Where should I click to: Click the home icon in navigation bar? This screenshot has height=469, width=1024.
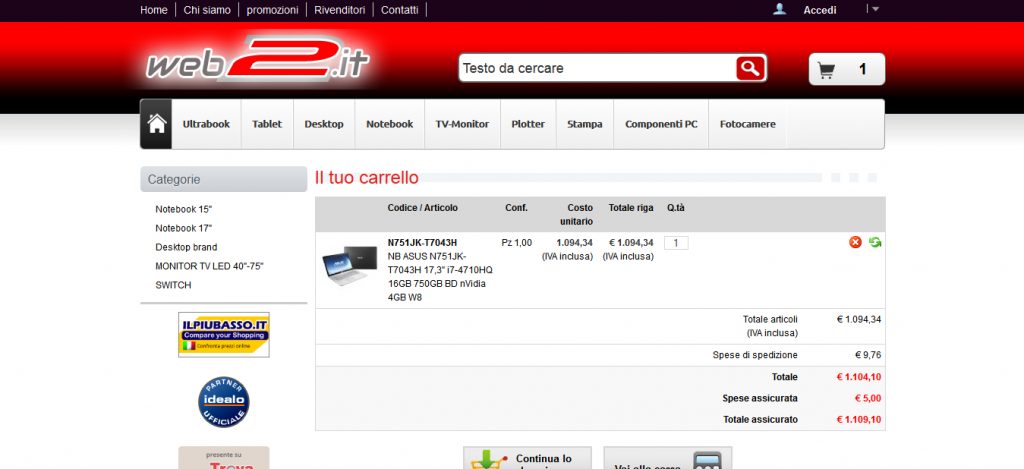point(156,124)
